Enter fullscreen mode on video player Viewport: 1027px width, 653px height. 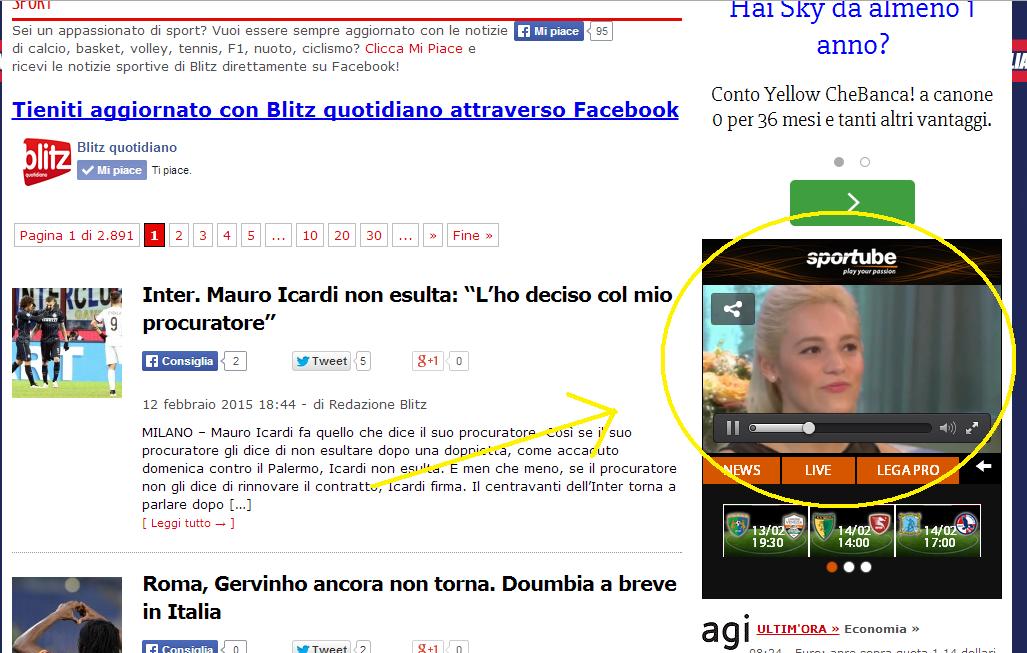click(x=972, y=428)
